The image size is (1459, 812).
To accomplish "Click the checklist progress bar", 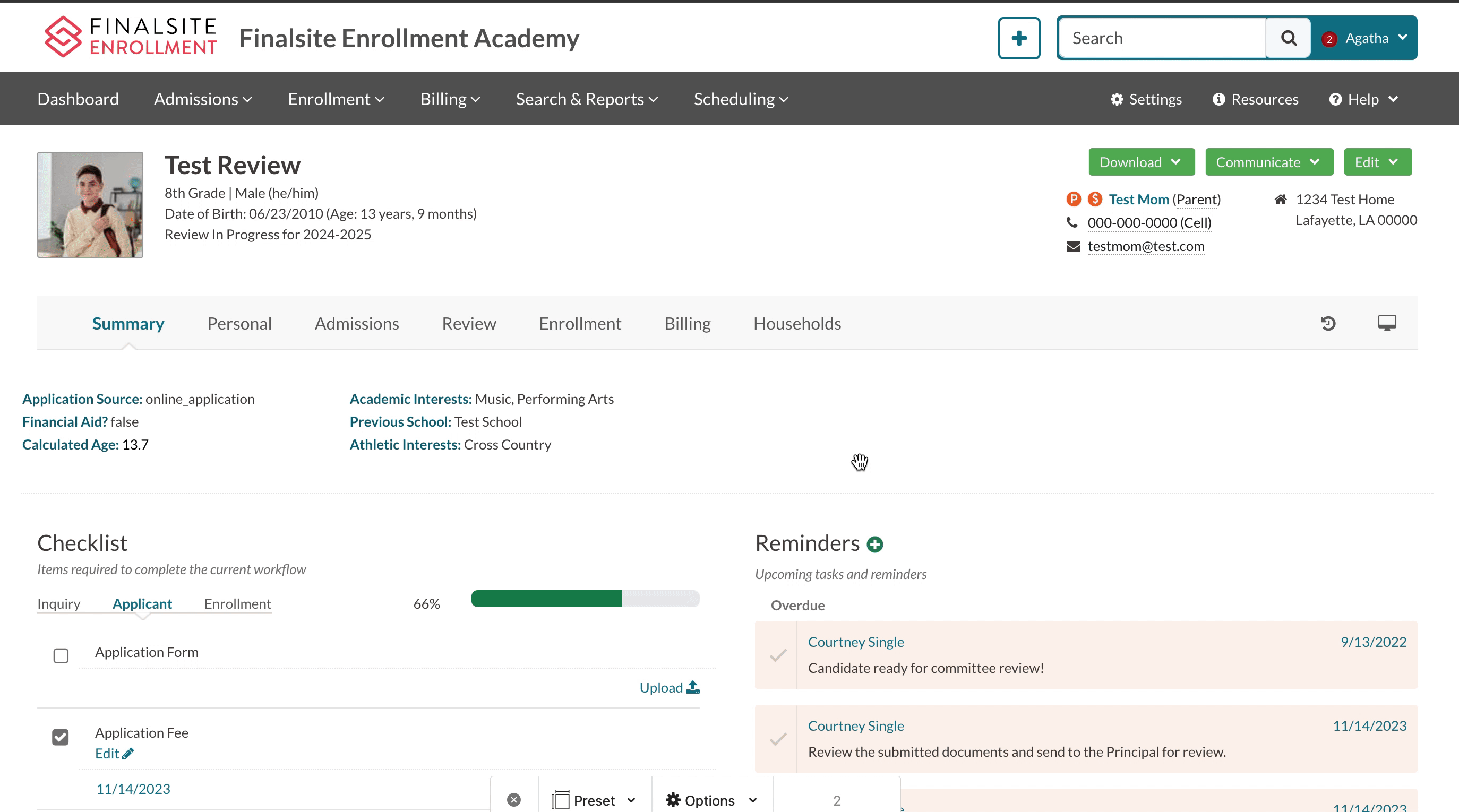I will (x=585, y=599).
